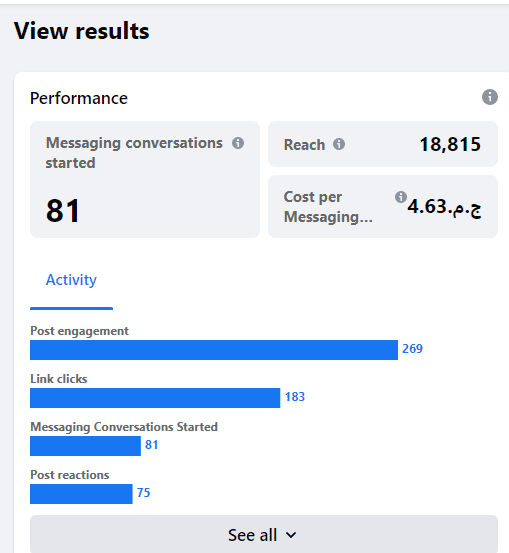Viewport: 509px width, 553px height.
Task: Click the Performance section title
Action: tap(79, 98)
